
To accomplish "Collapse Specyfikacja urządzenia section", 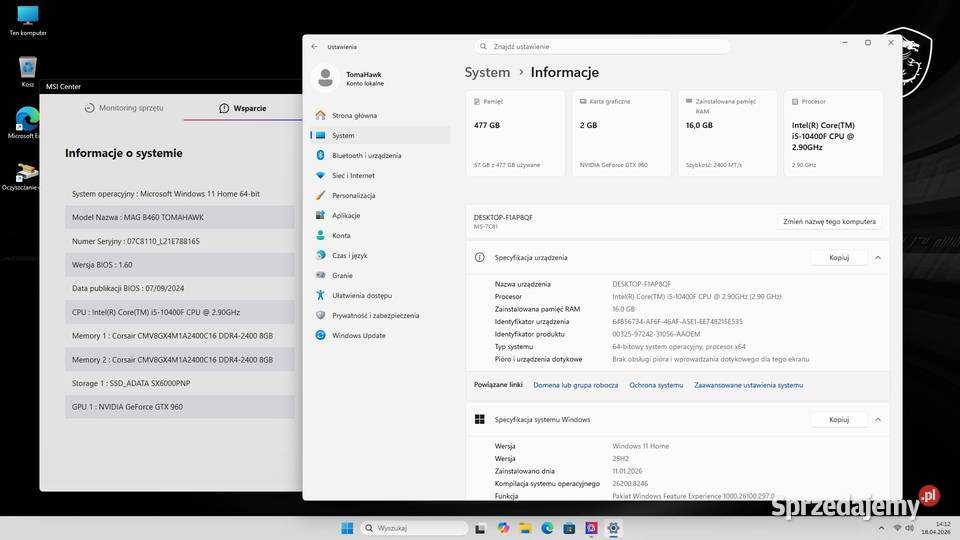I will (877, 257).
